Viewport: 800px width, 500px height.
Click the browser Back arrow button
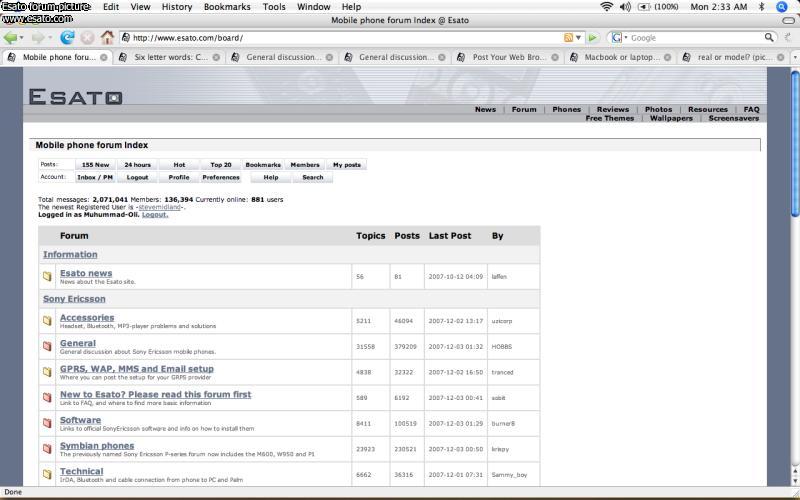(x=10, y=38)
